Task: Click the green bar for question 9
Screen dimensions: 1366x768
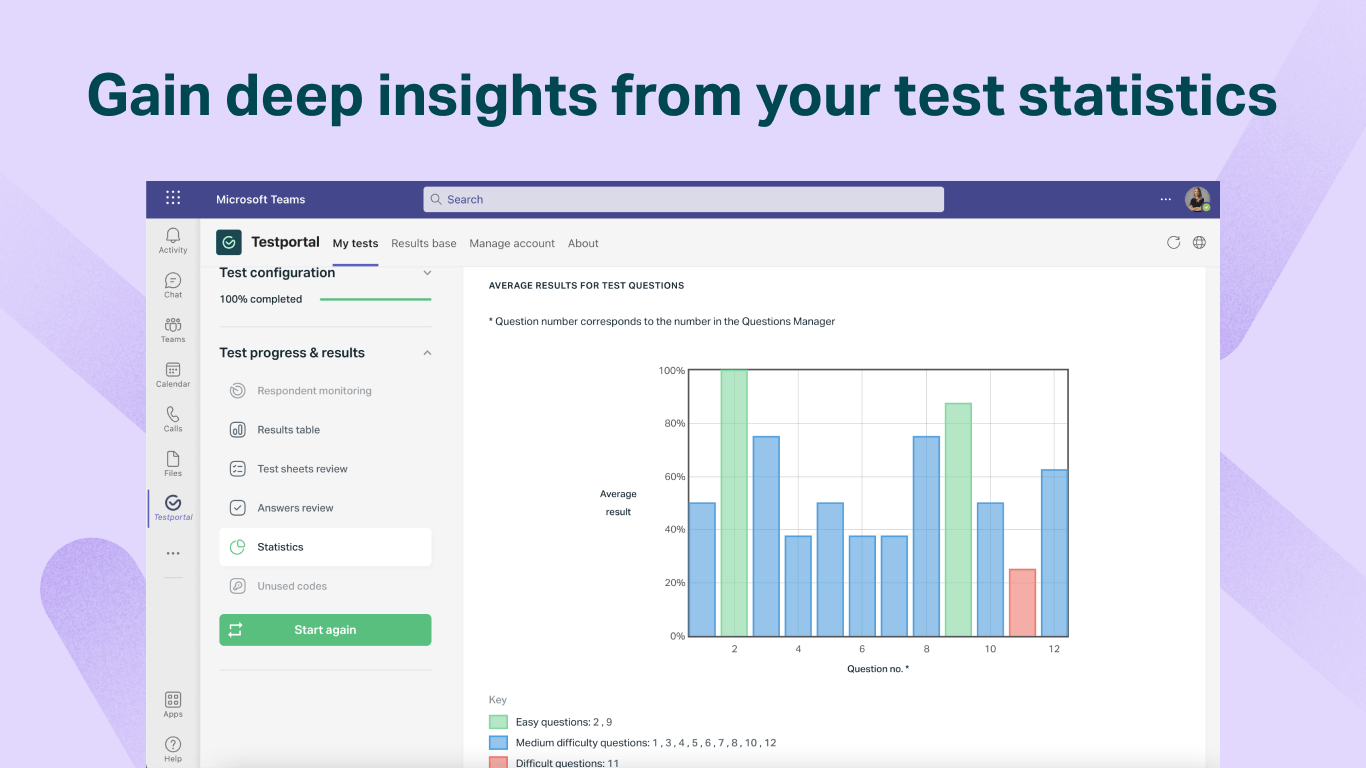Action: (x=958, y=520)
